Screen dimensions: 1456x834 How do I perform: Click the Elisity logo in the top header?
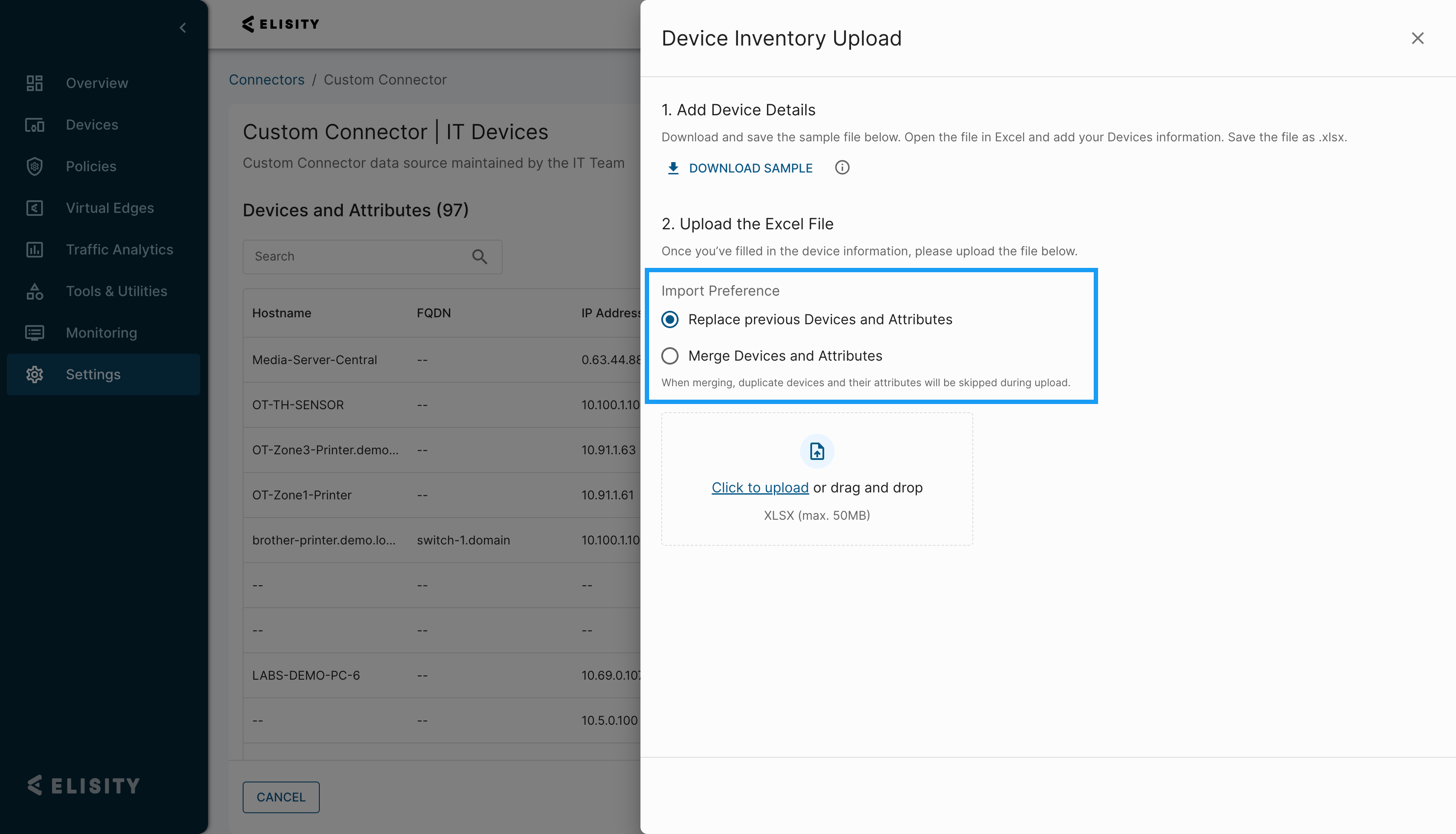280,24
